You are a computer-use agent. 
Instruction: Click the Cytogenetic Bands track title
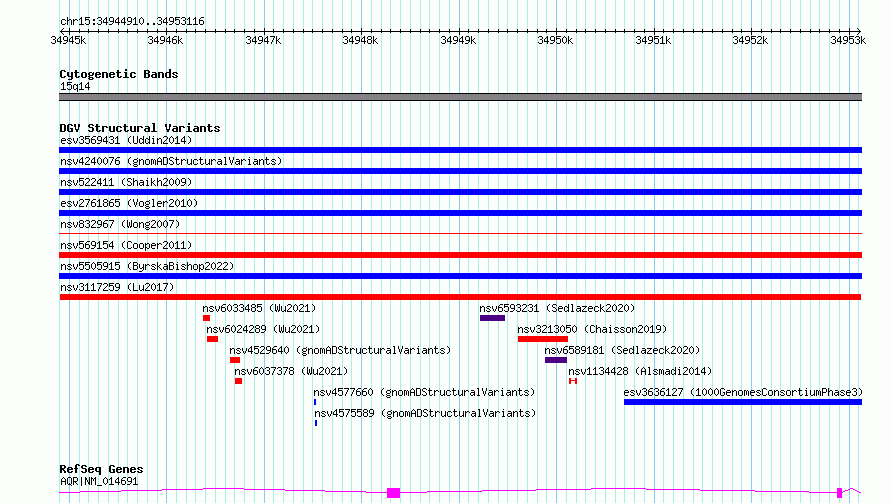click(x=119, y=74)
